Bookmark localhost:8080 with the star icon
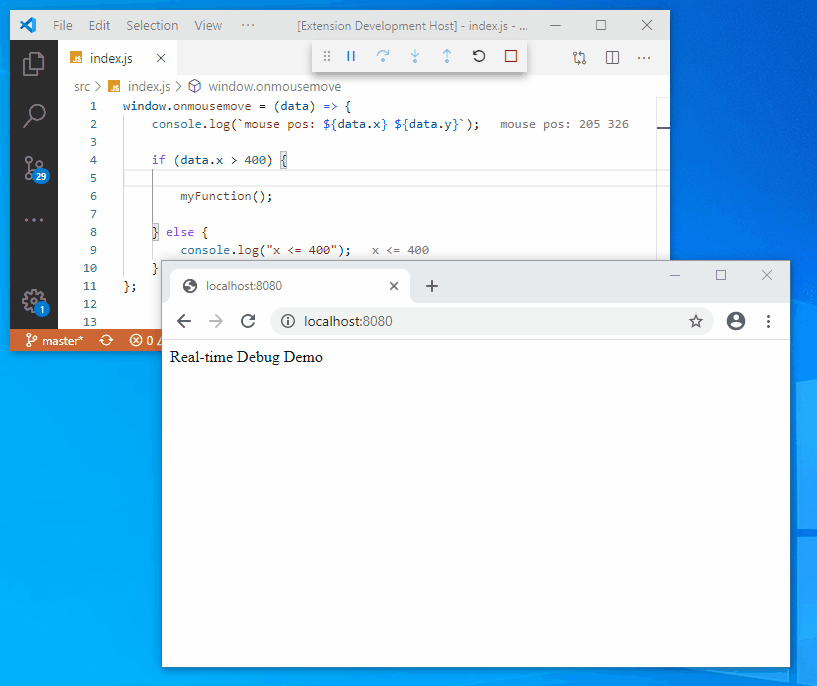This screenshot has height=686, width=817. pyautogui.click(x=695, y=321)
